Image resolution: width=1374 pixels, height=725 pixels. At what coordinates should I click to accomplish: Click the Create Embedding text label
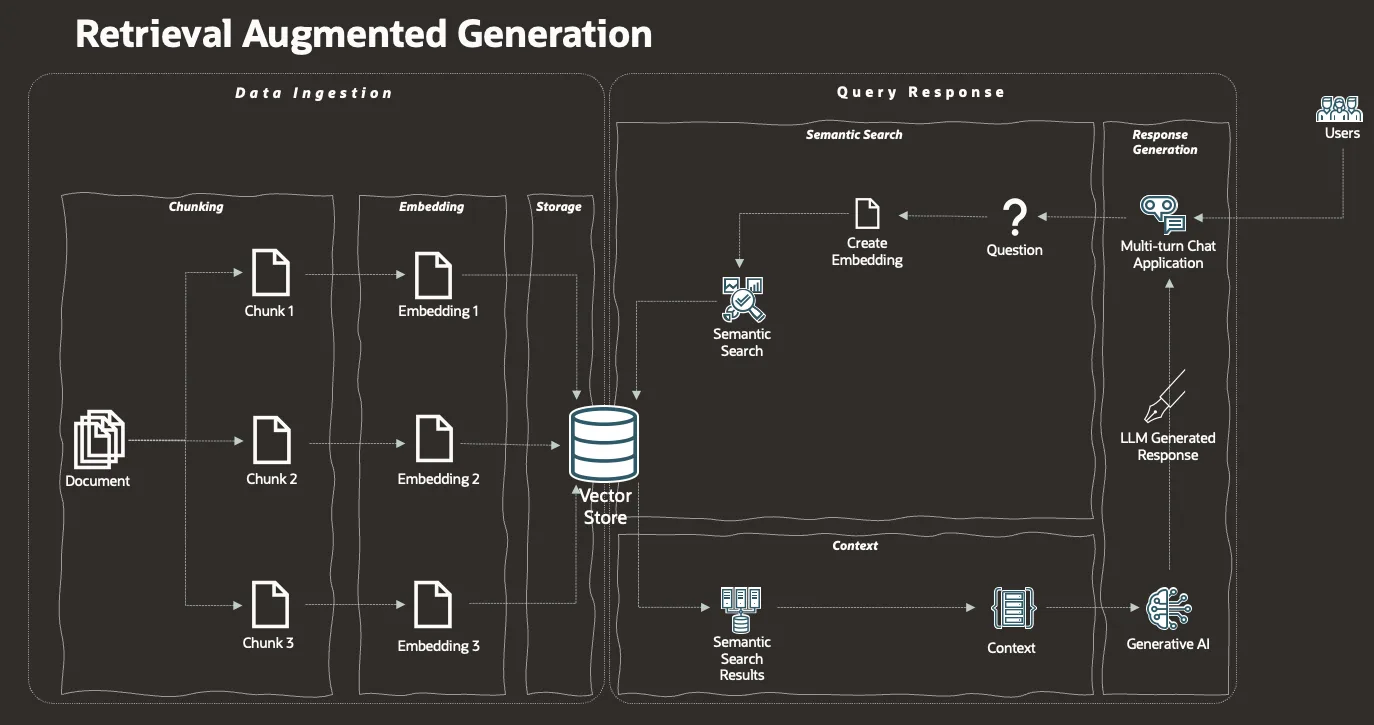[867, 252]
